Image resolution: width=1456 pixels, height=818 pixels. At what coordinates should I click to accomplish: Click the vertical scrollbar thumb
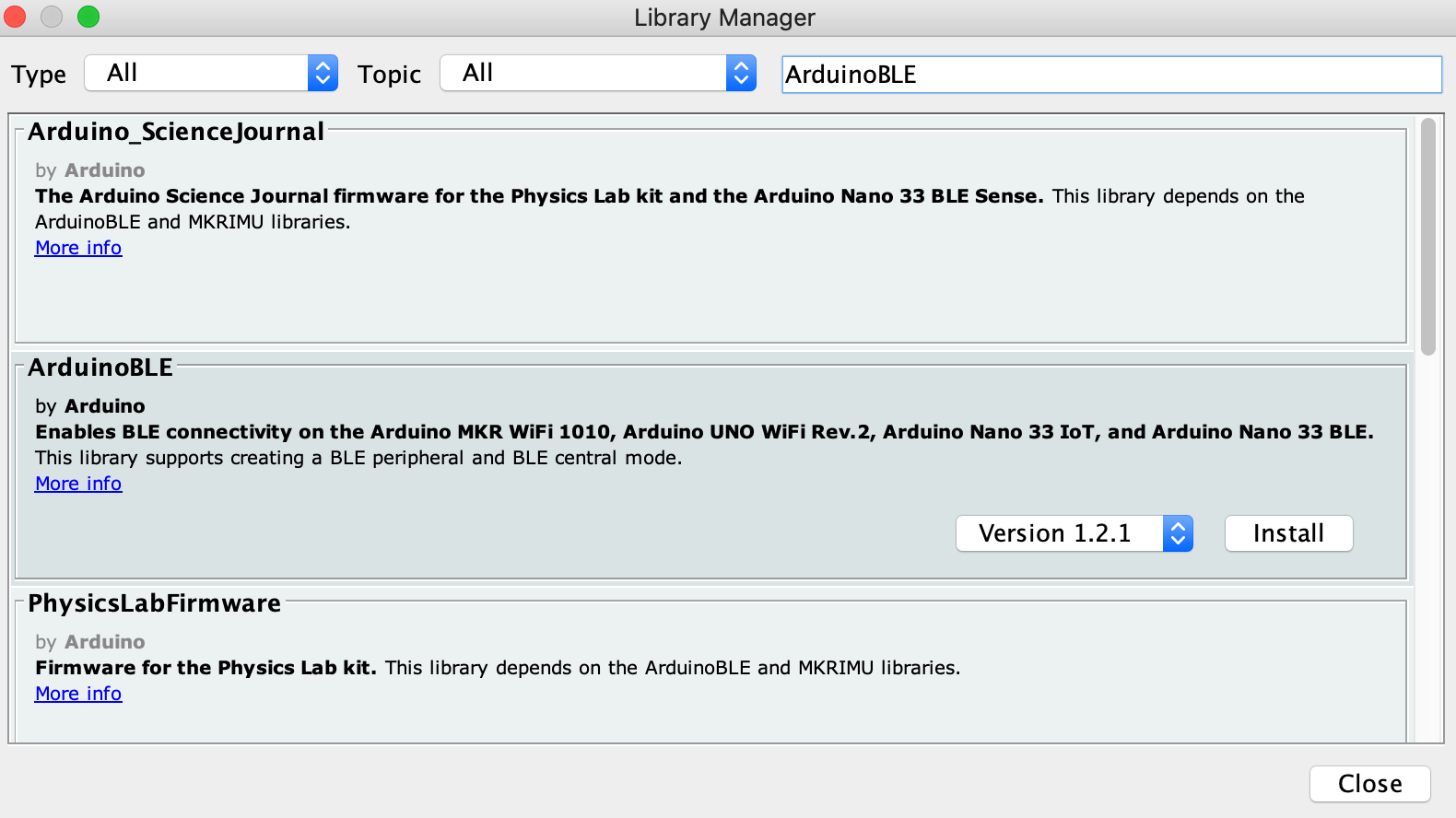click(1427, 237)
